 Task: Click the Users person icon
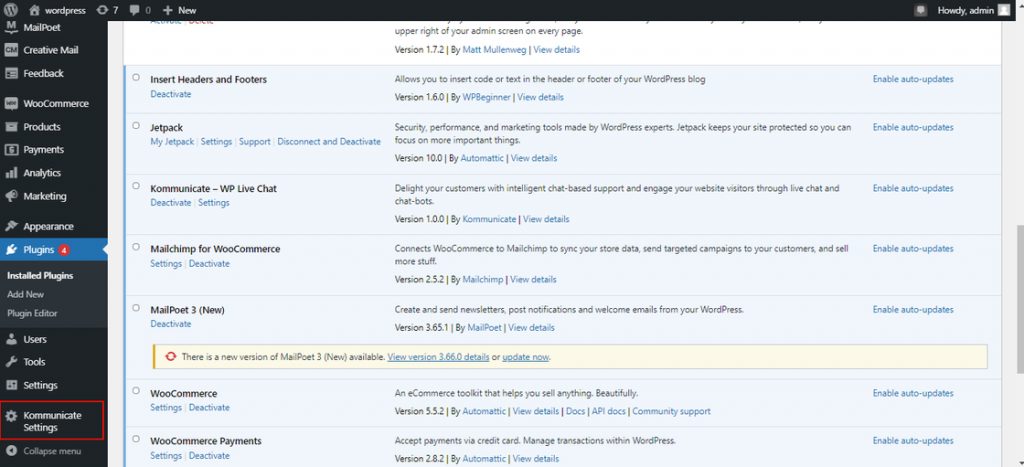(x=11, y=339)
